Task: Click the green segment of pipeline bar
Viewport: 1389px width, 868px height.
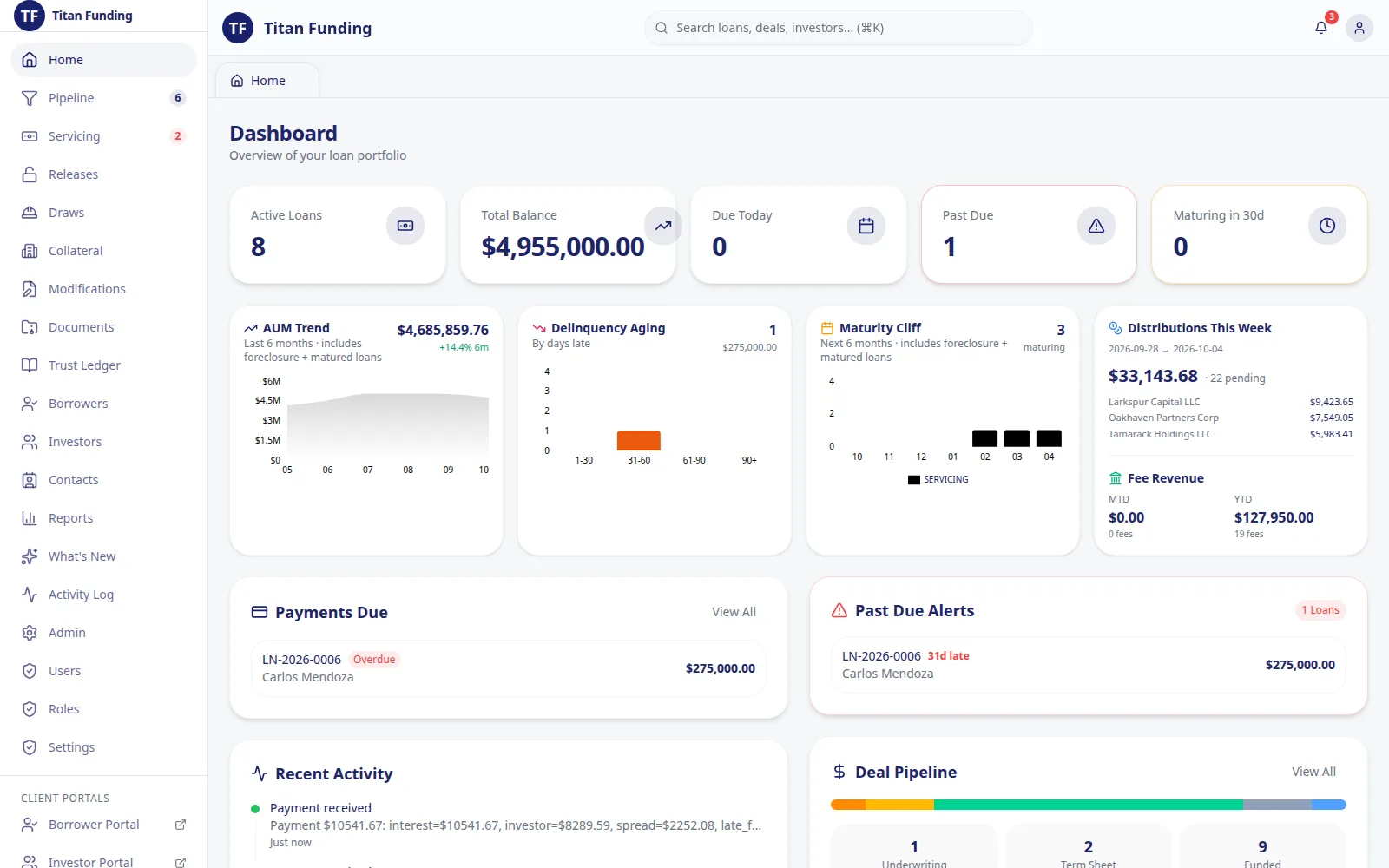Action: 1089,805
